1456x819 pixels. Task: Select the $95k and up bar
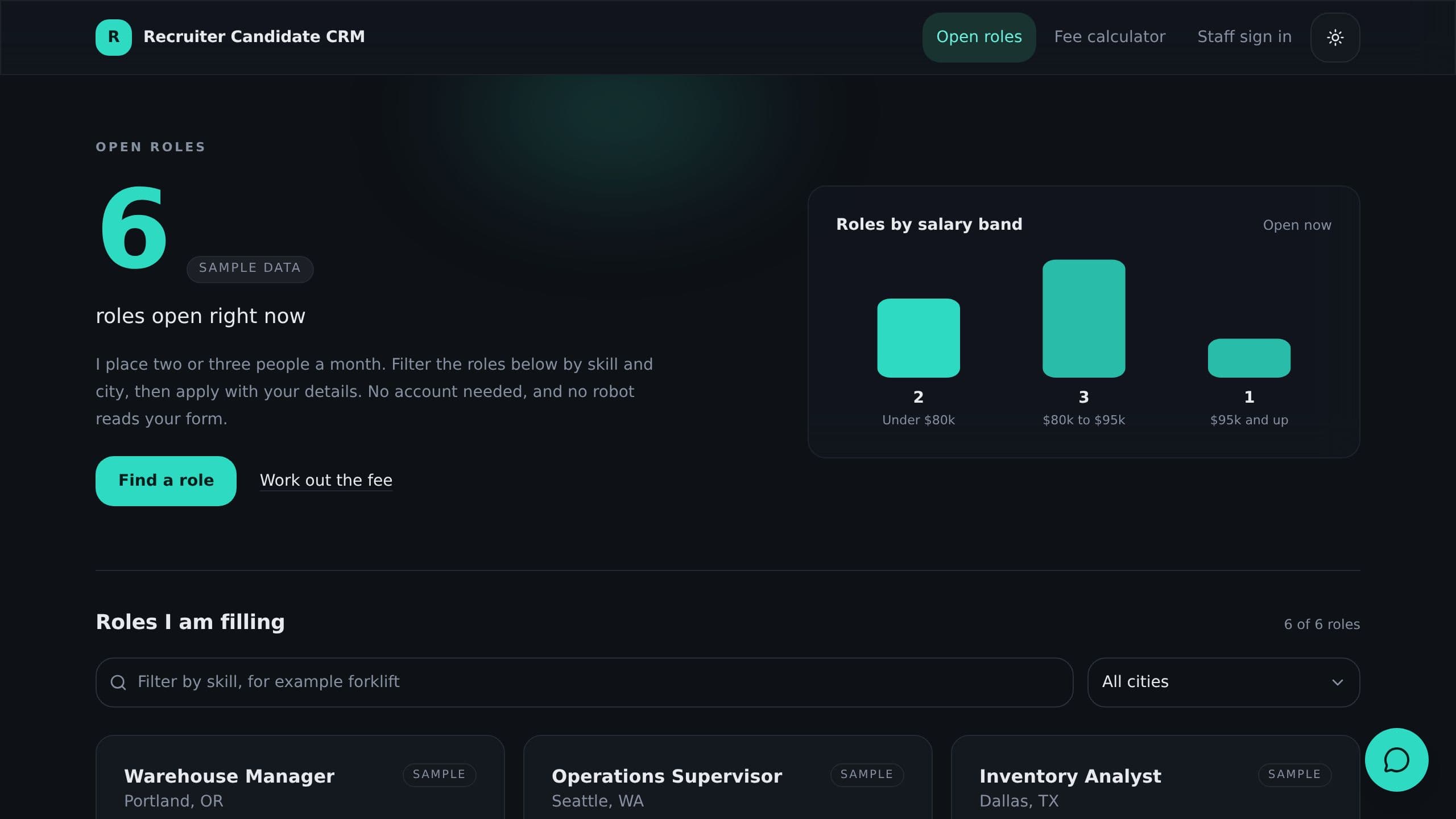point(1249,358)
